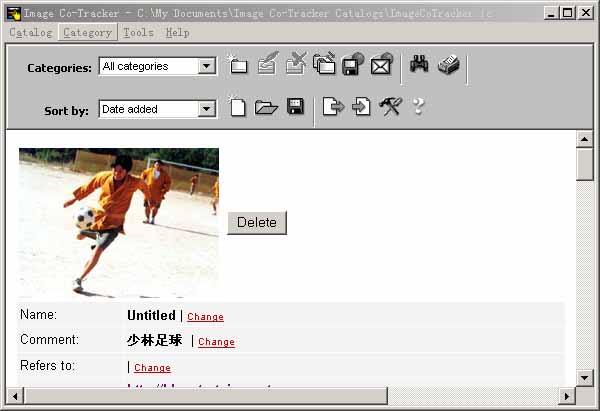600x411 pixels.
Task: Open the Help menu
Action: (177, 32)
